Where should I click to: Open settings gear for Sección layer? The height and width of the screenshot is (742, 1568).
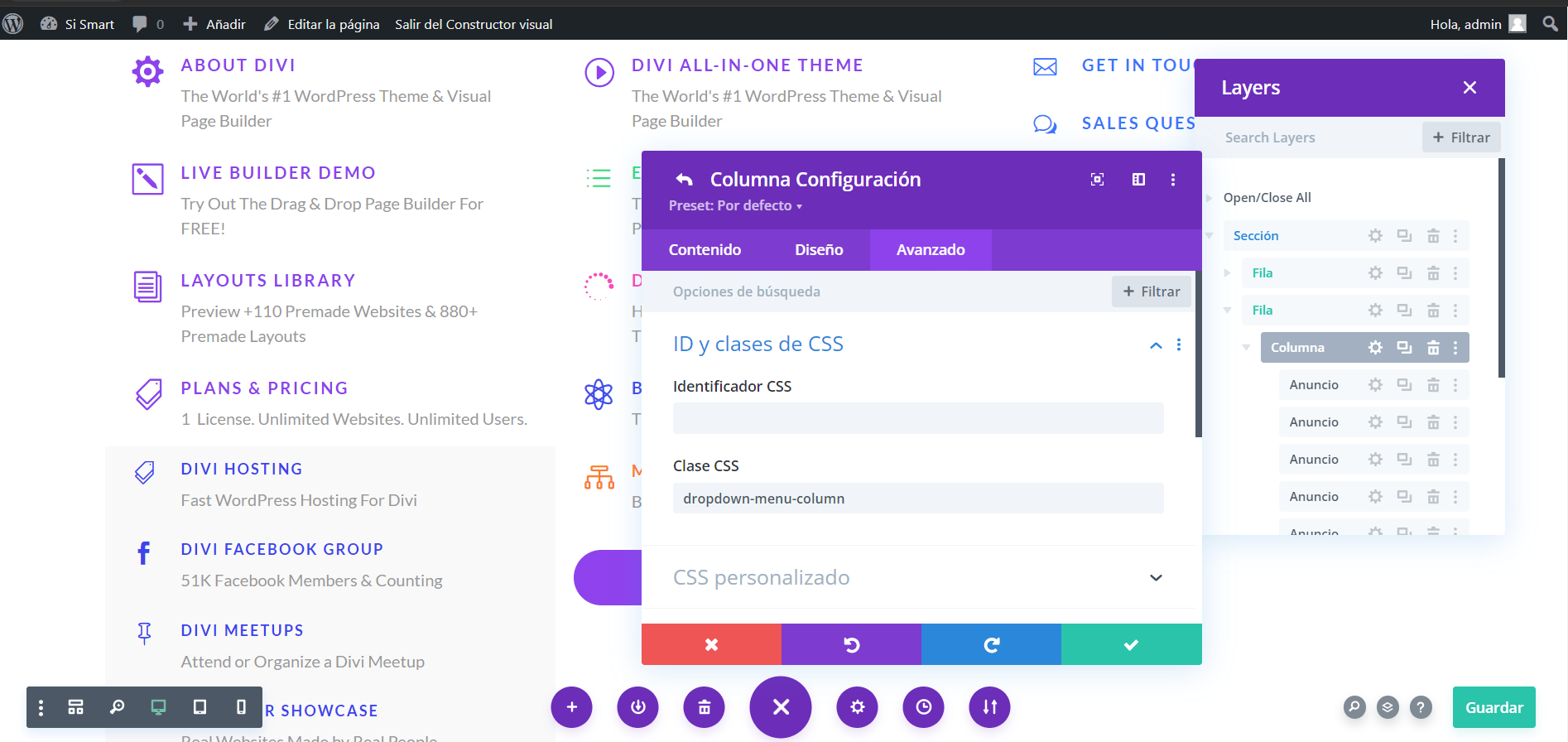1375,236
